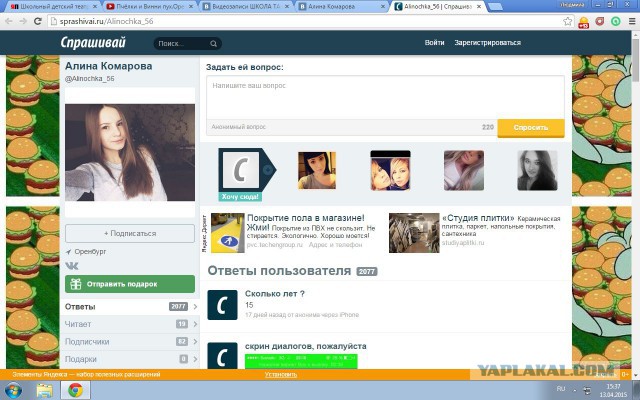Click avatar next to 'Сколько лет ?'
The image size is (640, 400).
tap(222, 305)
